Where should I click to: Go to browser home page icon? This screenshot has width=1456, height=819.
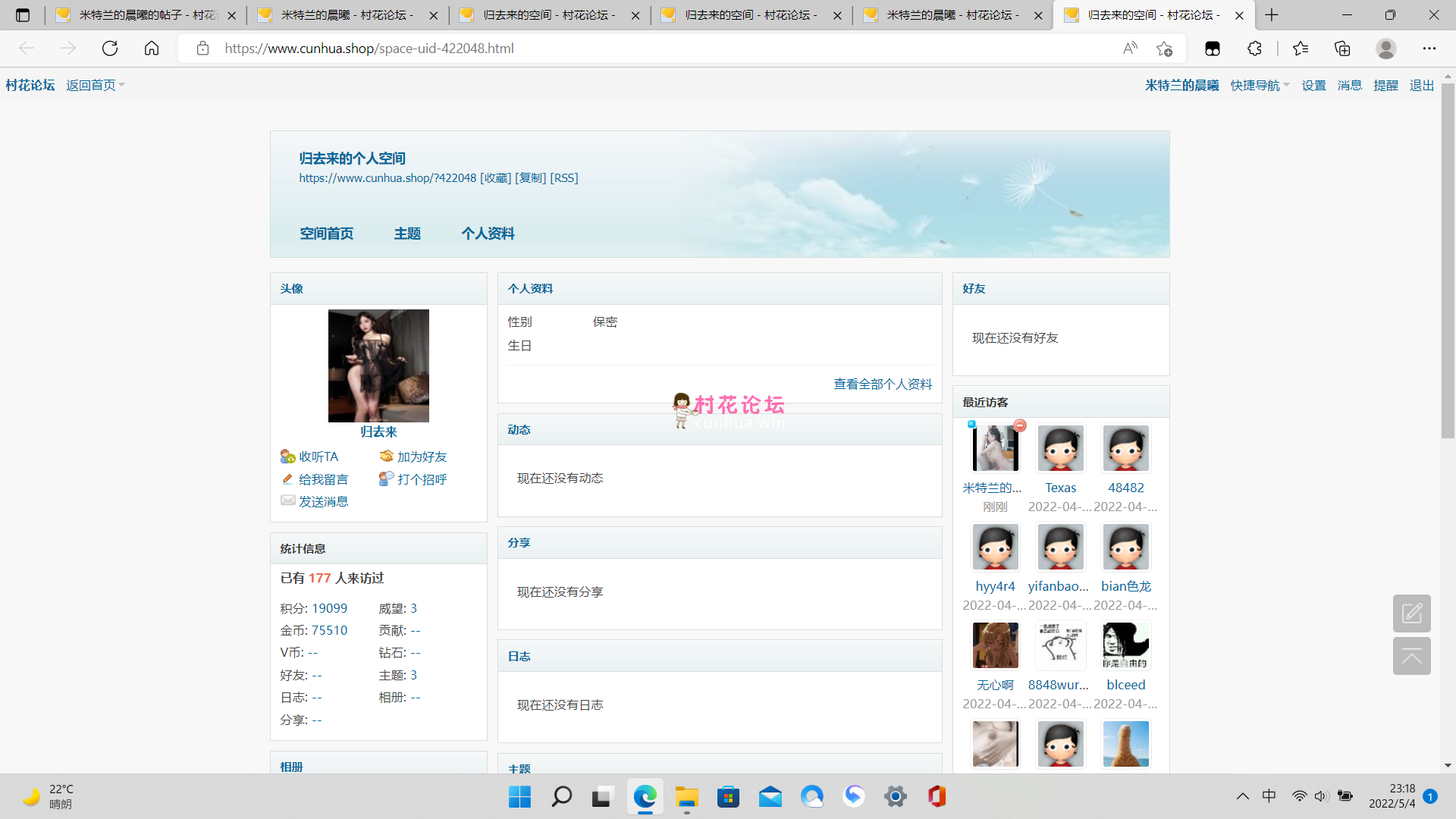[152, 49]
